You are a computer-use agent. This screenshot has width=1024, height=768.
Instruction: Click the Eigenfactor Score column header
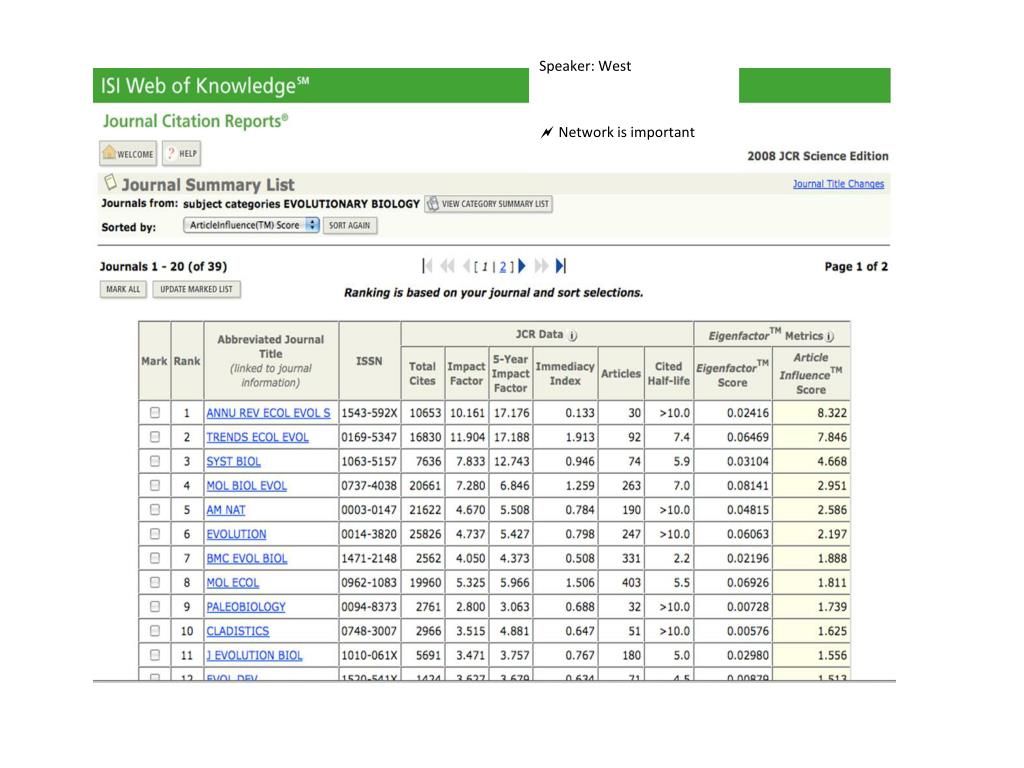[x=732, y=375]
